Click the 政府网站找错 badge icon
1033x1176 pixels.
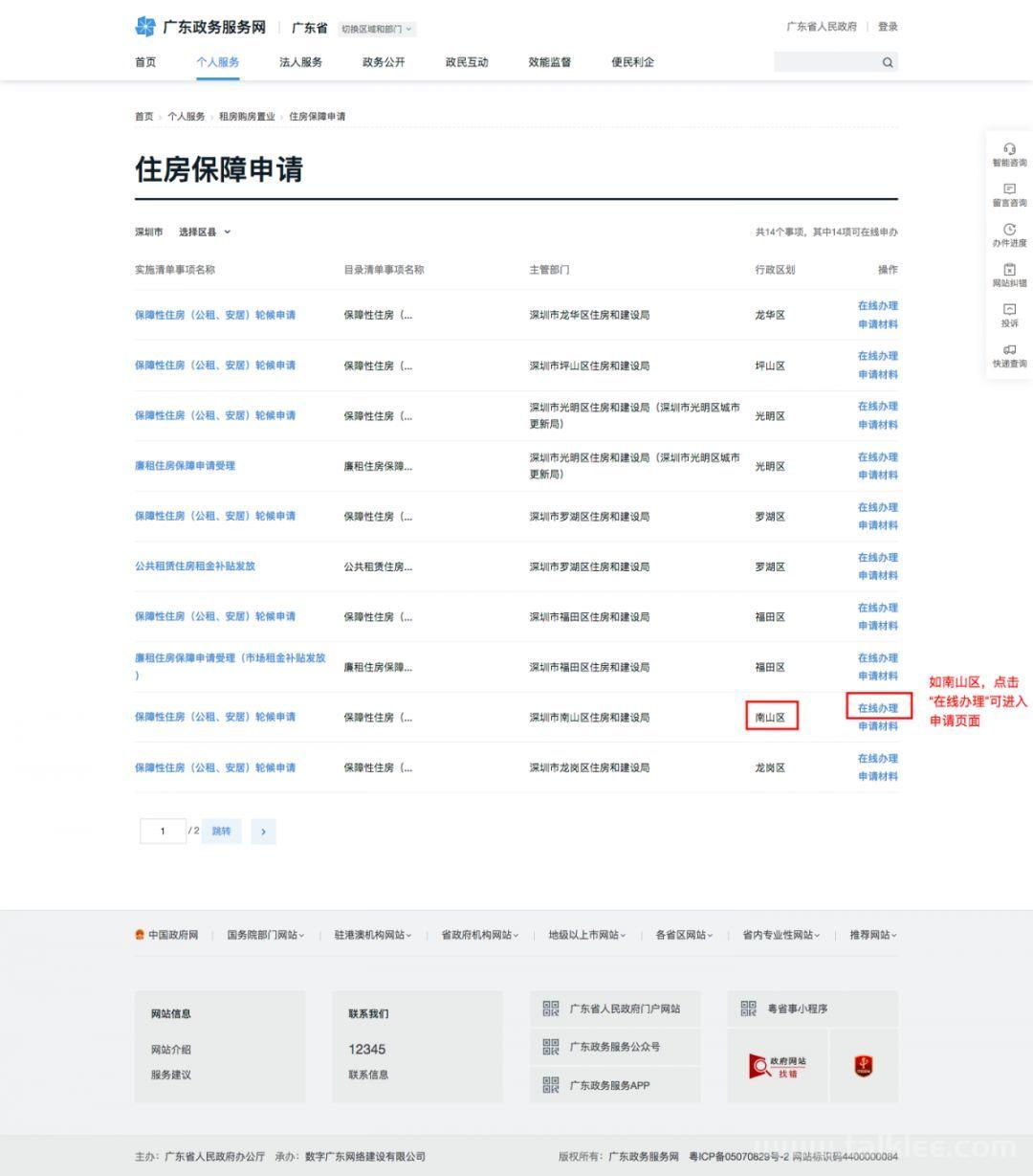click(x=778, y=1066)
